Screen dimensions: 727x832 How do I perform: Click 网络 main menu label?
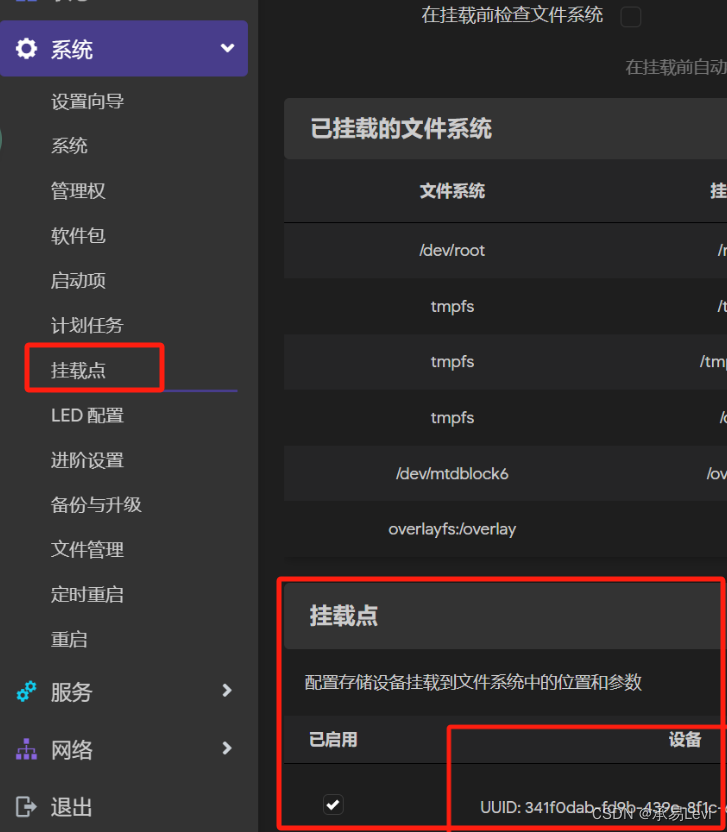[x=72, y=750]
